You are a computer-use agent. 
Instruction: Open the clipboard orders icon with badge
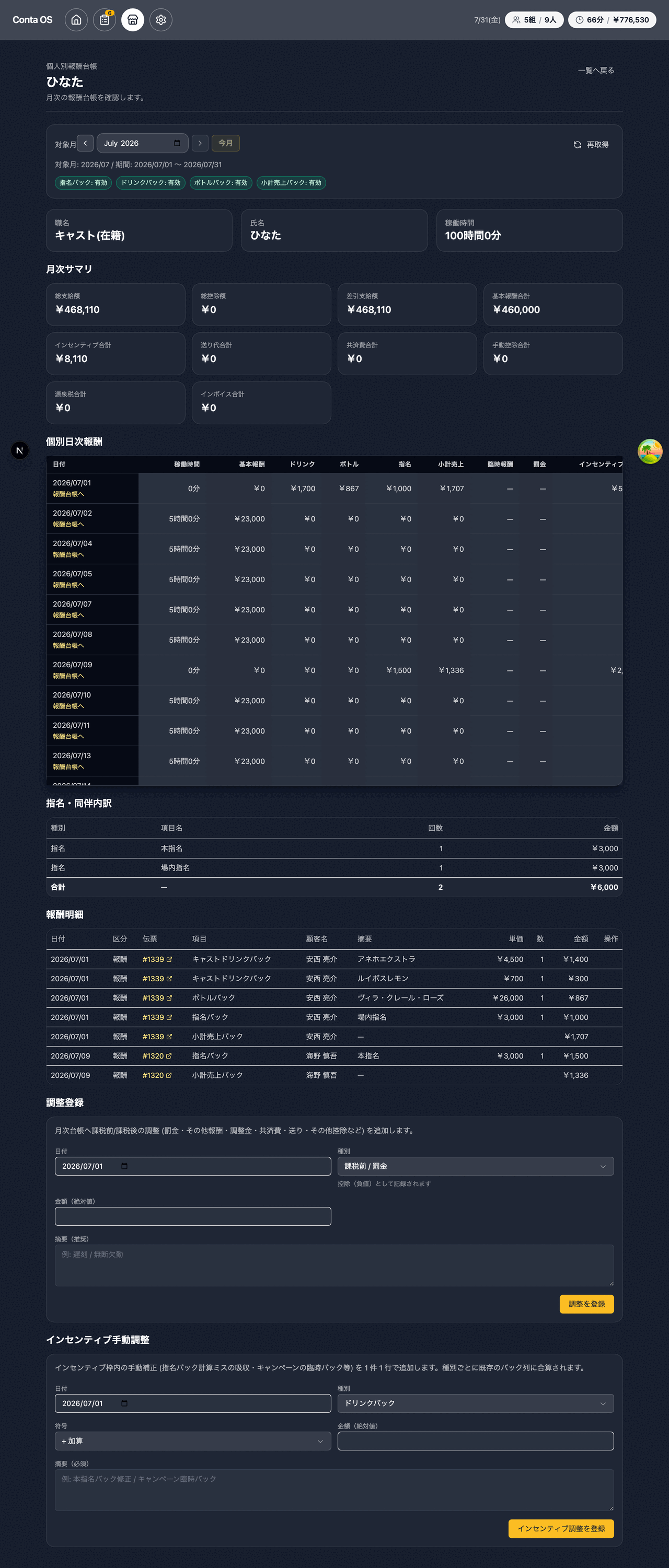(104, 20)
